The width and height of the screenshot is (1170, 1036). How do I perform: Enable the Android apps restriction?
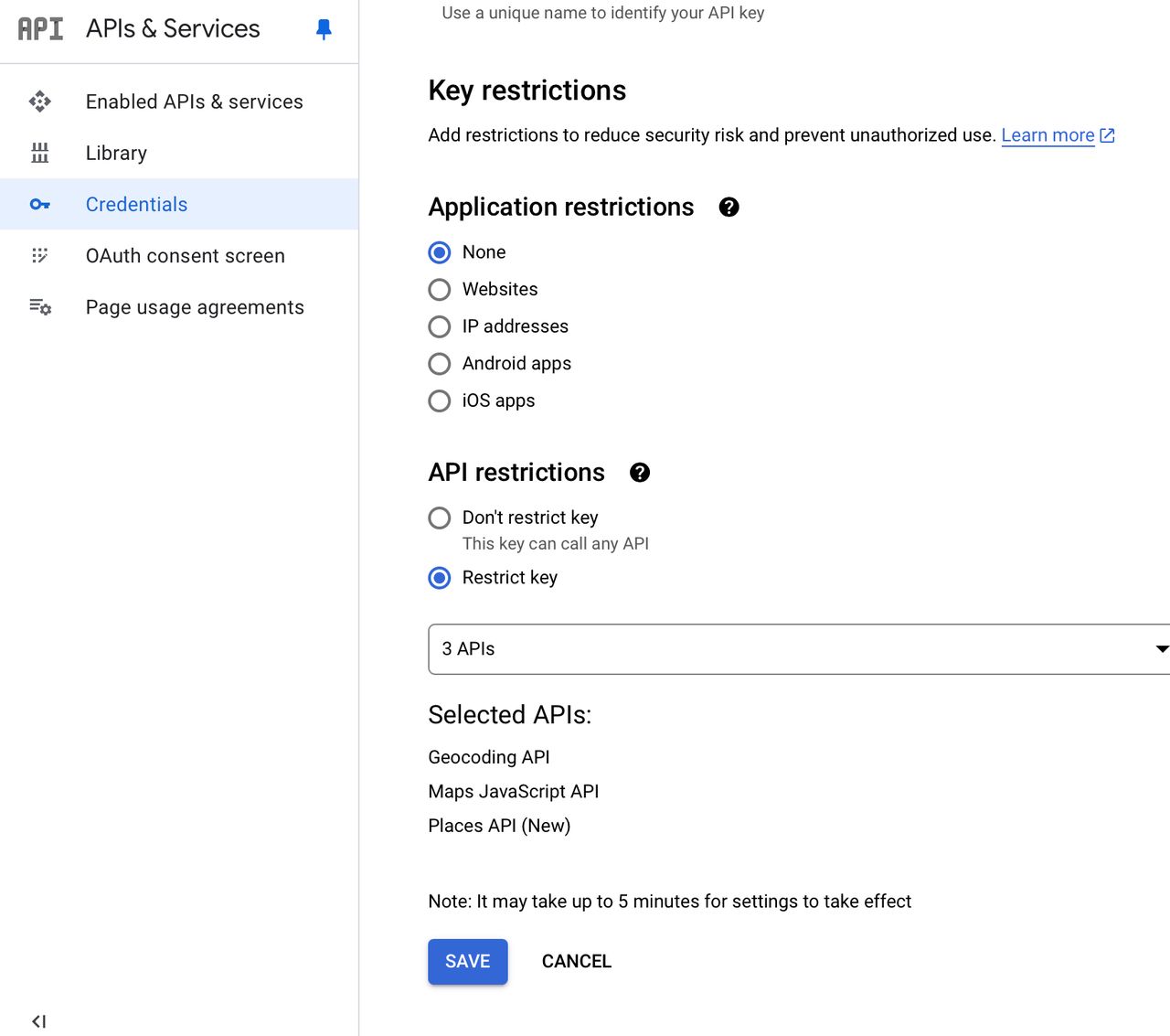(440, 364)
